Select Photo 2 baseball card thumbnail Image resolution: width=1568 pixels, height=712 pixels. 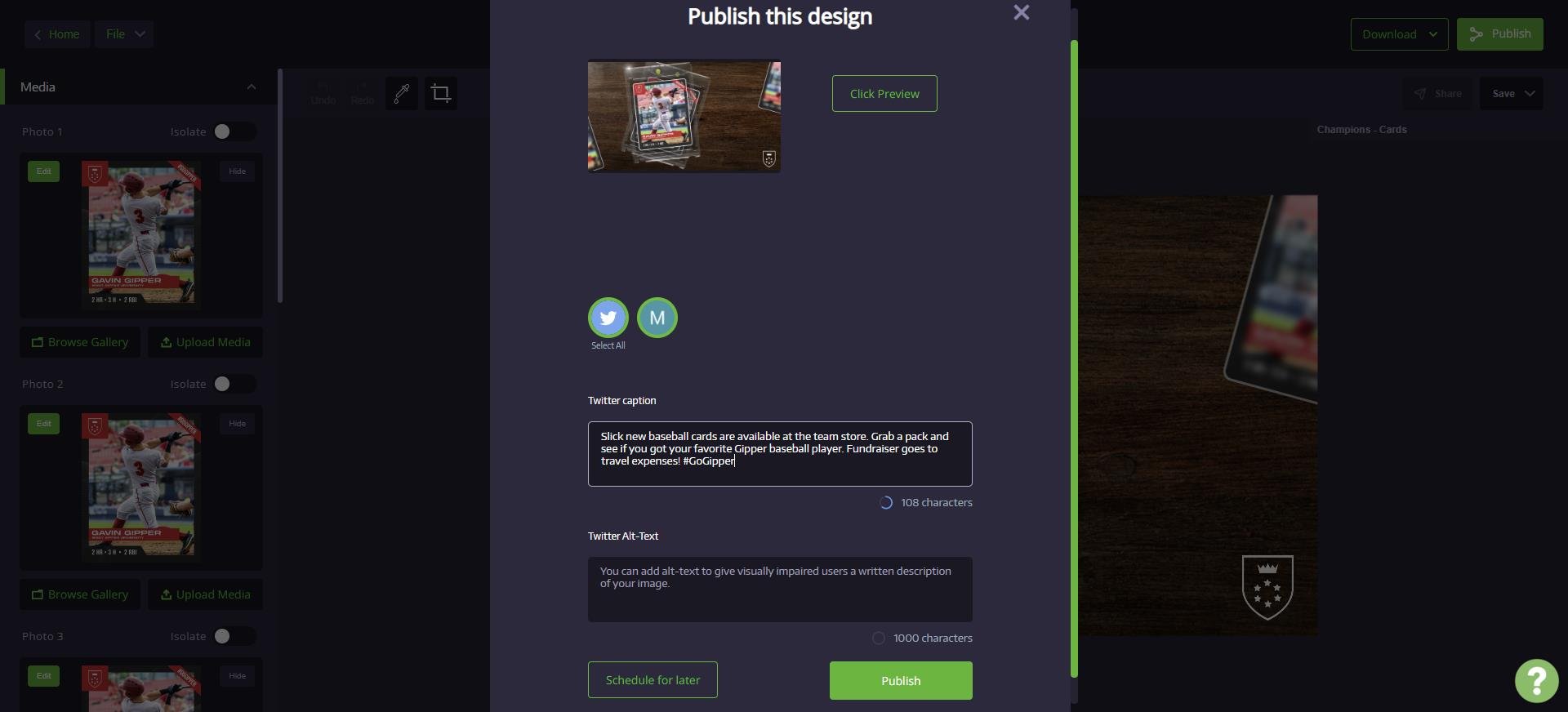[141, 487]
